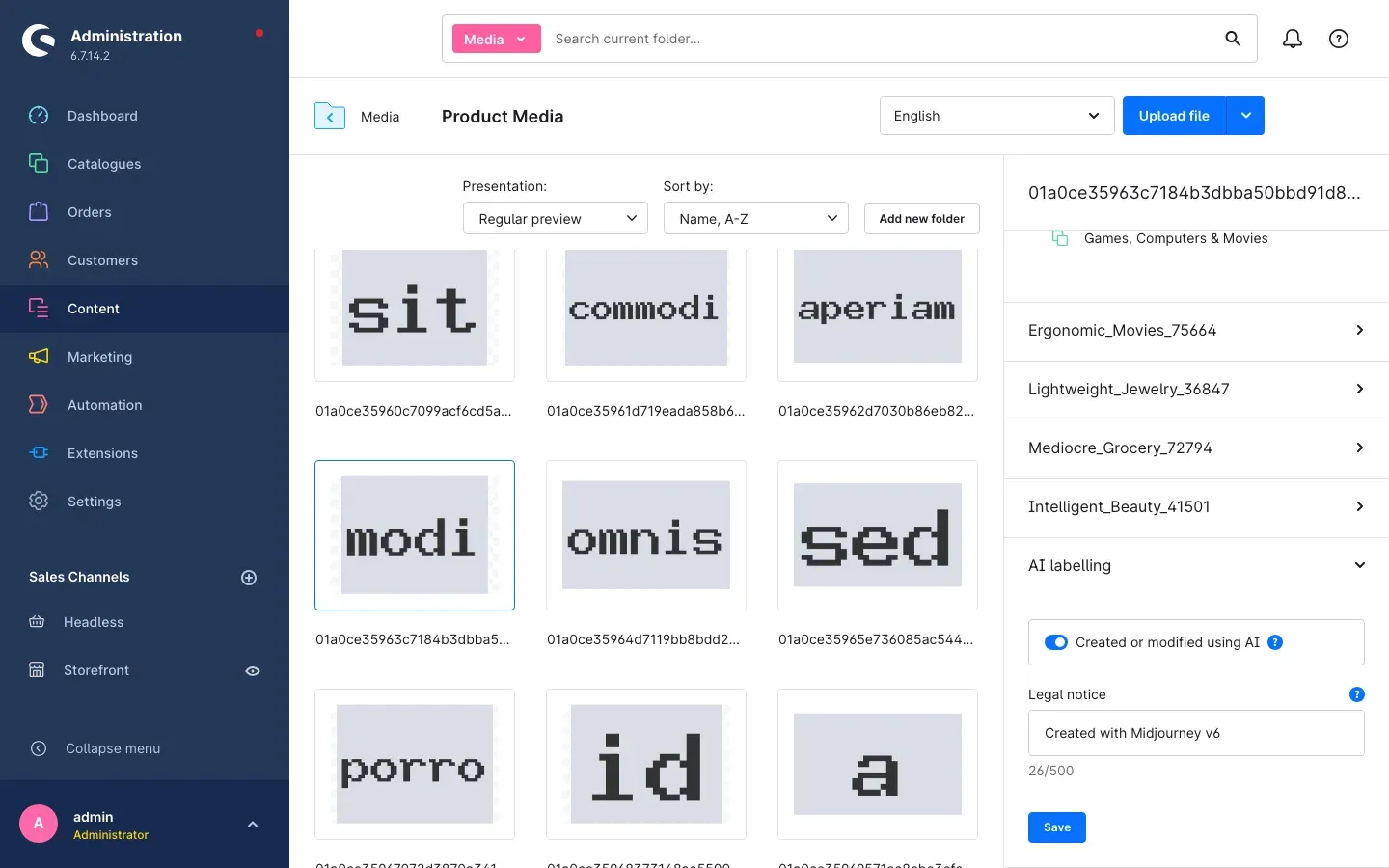
Task: Open the help question mark icon
Action: point(1339,39)
